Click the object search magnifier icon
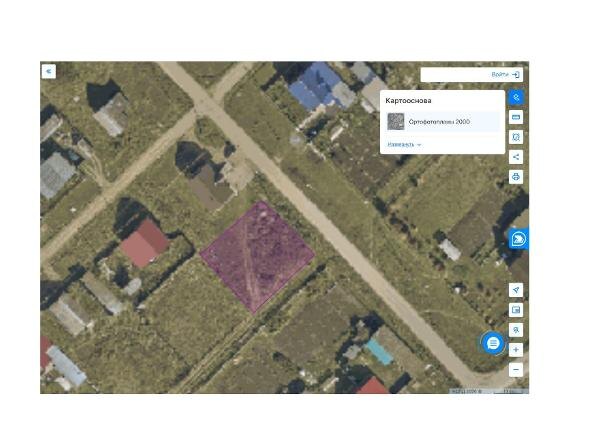The width and height of the screenshot is (600, 424). tap(516, 329)
